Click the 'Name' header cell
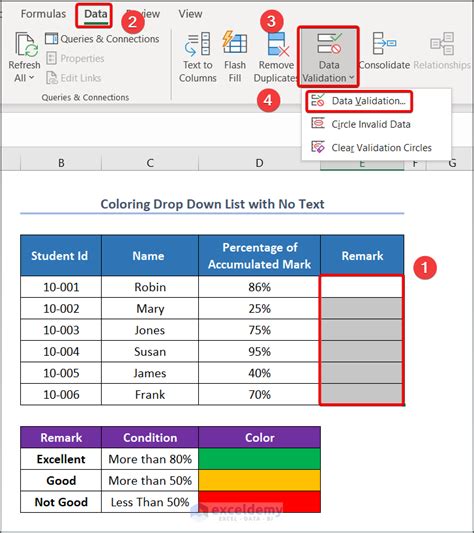This screenshot has height=533, width=474. (x=150, y=256)
